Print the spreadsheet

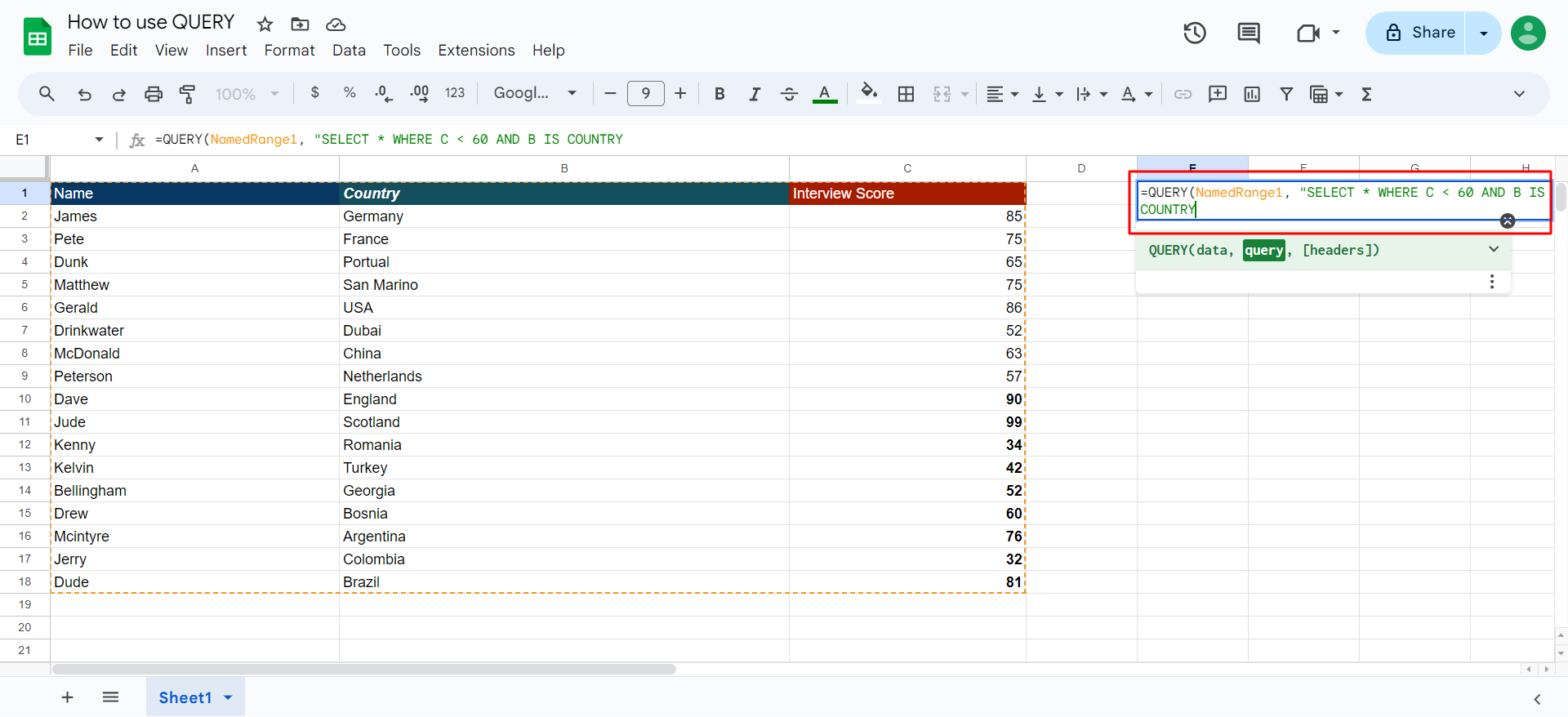(x=154, y=94)
